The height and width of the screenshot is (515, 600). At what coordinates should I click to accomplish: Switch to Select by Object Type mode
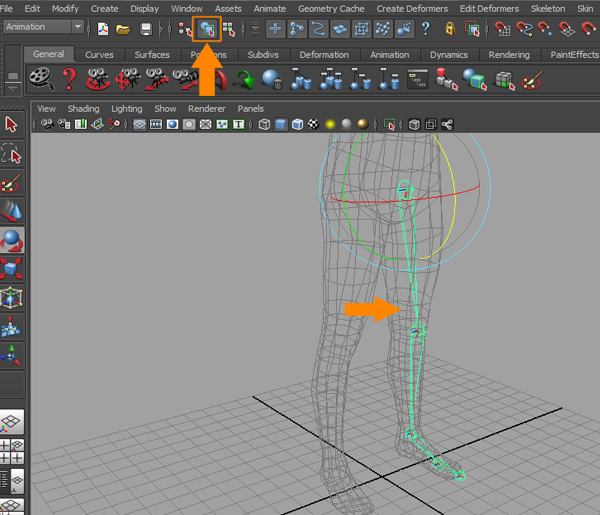(x=207, y=29)
